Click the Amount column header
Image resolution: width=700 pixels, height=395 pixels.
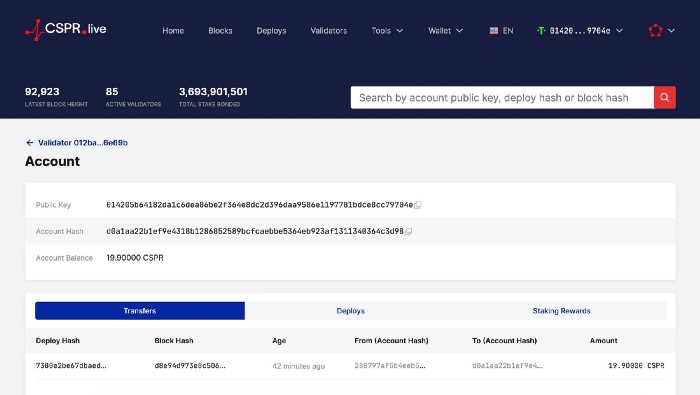[603, 341]
